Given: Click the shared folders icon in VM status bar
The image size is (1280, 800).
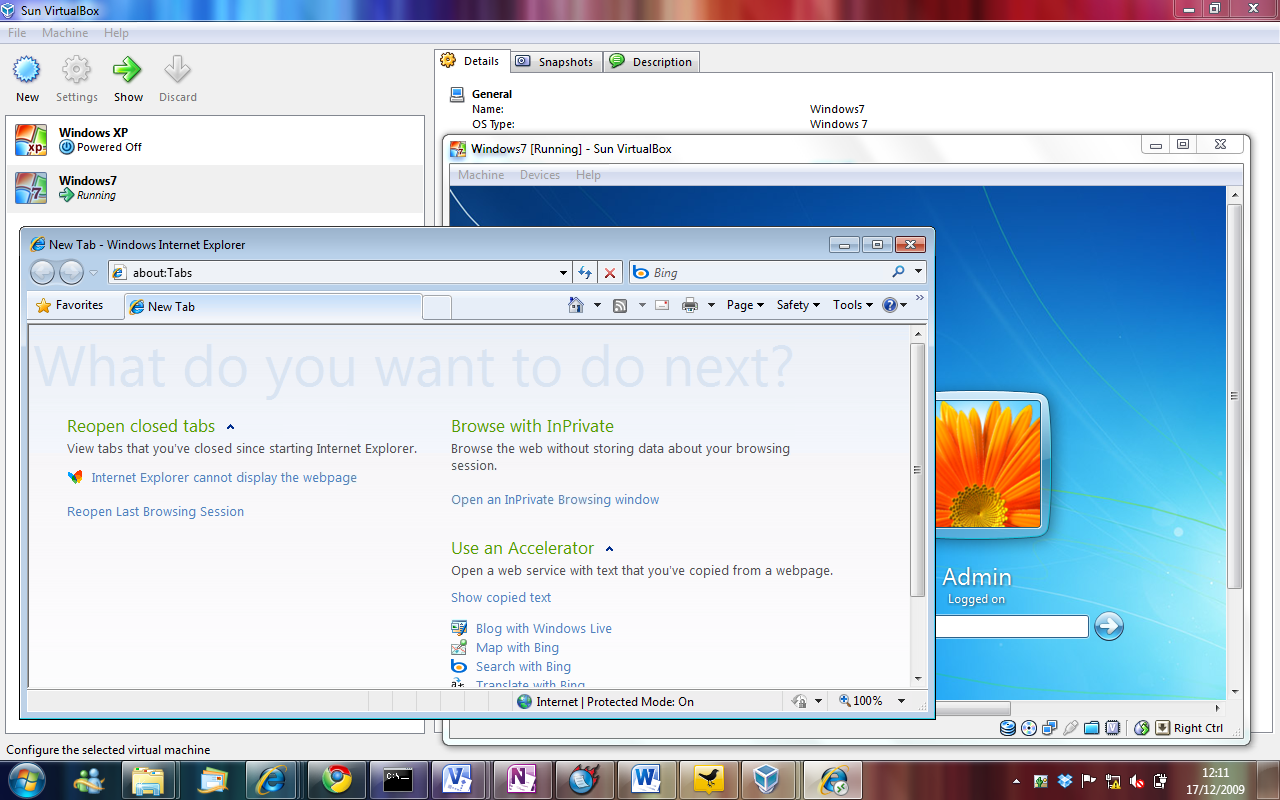Looking at the screenshot, I should [x=1092, y=728].
